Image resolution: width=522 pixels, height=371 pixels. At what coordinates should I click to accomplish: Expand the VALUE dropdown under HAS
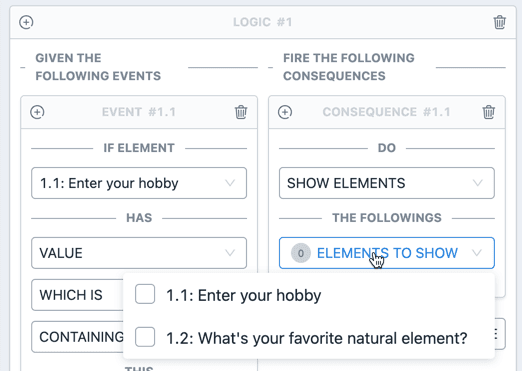[x=139, y=253]
